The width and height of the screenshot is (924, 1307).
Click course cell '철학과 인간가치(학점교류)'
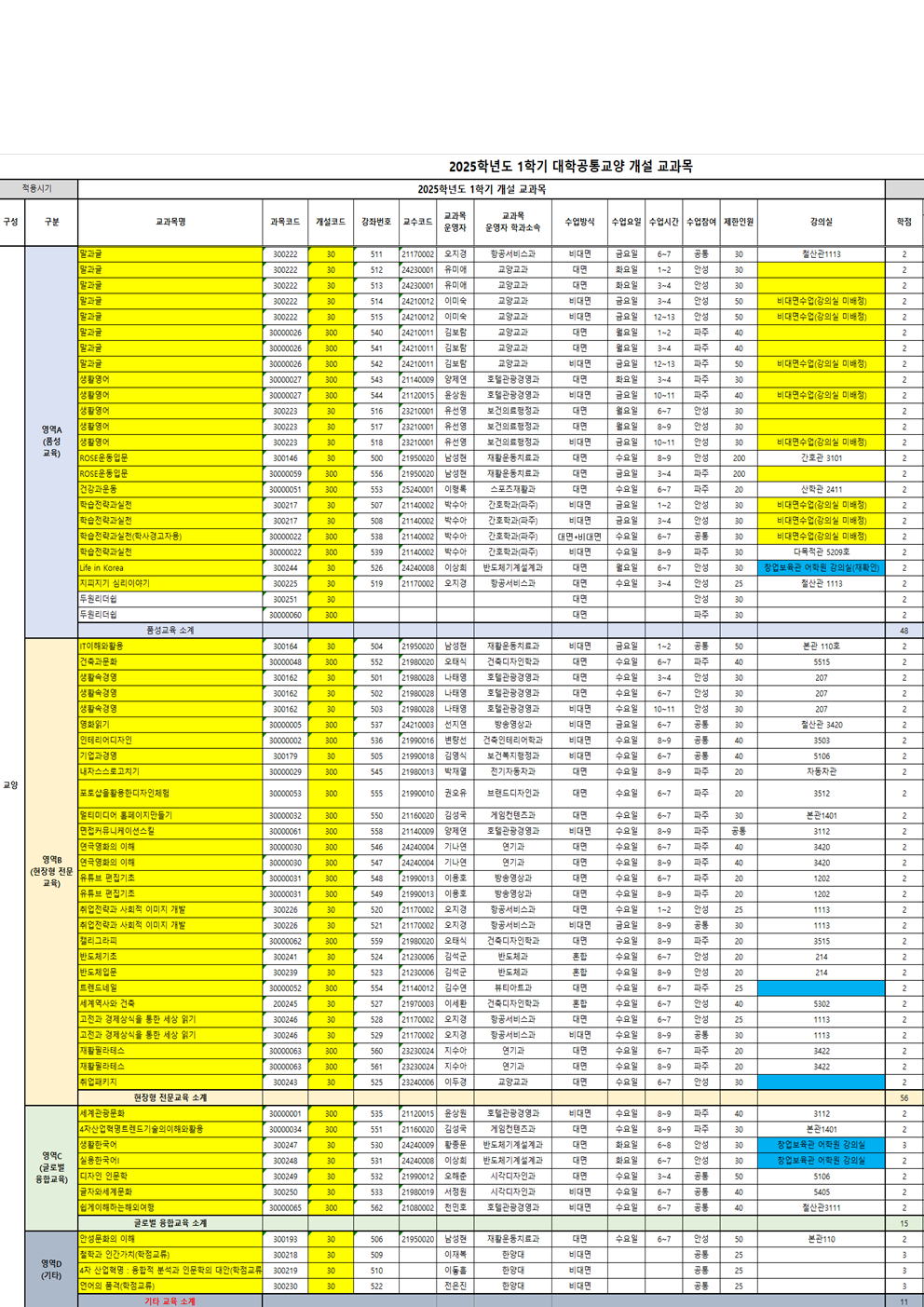(x=170, y=1255)
